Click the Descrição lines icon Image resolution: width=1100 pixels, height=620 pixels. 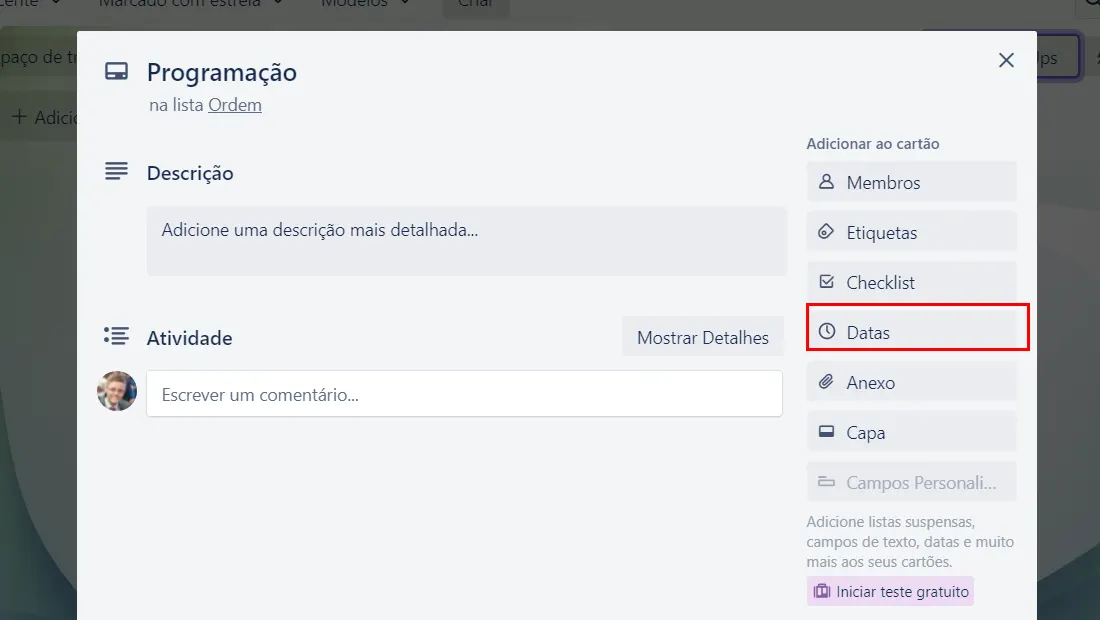tap(116, 170)
